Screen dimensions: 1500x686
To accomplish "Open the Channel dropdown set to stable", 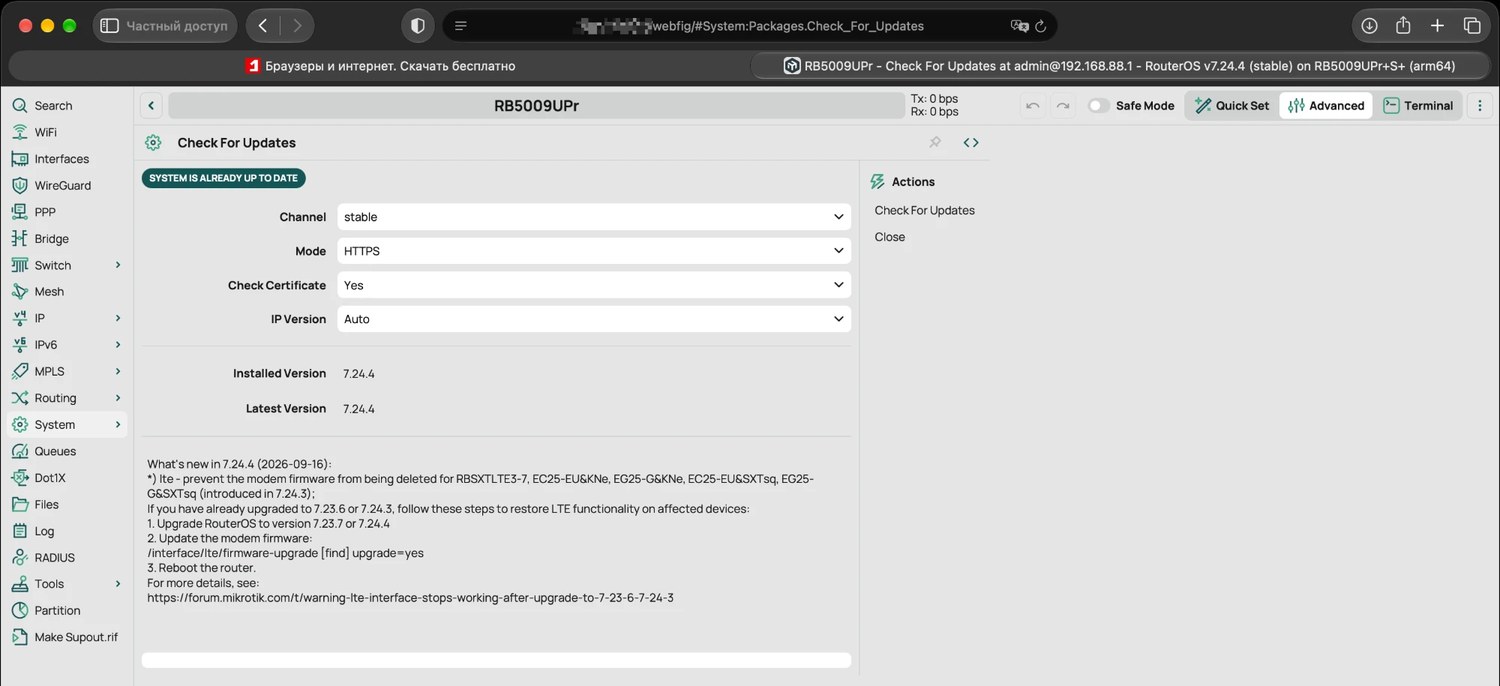I will click(594, 217).
